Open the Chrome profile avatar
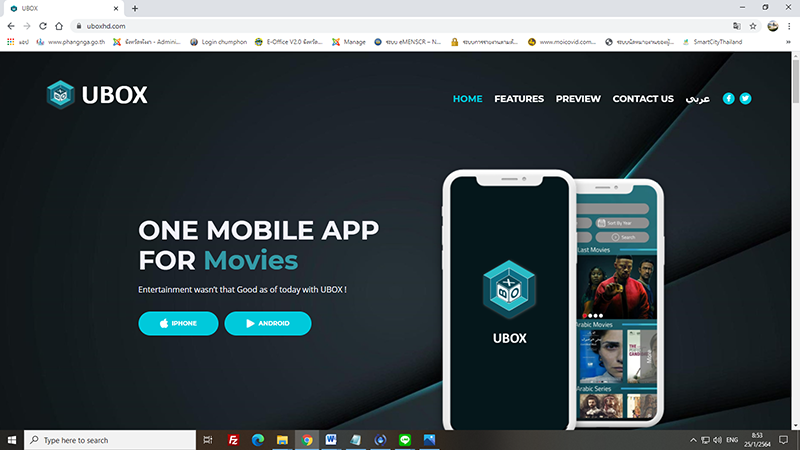Screen dimensions: 800x450 click(773, 26)
